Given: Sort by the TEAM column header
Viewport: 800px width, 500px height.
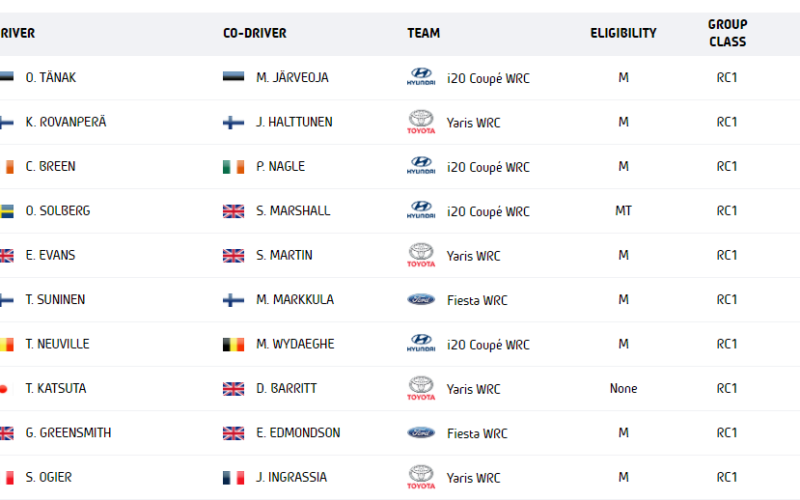Looking at the screenshot, I should point(423,33).
